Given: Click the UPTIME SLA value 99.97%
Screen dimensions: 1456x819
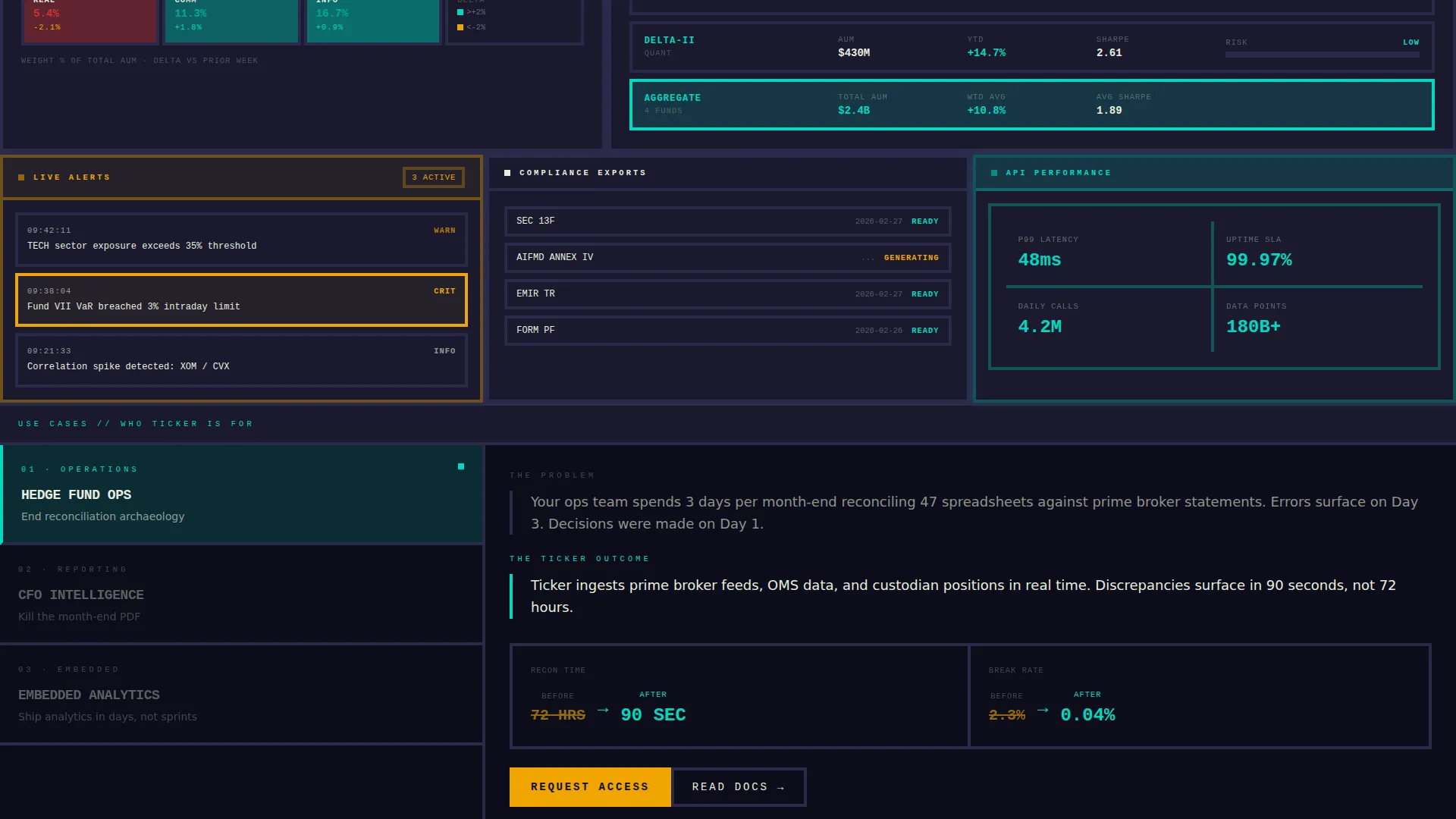Looking at the screenshot, I should tap(1259, 260).
